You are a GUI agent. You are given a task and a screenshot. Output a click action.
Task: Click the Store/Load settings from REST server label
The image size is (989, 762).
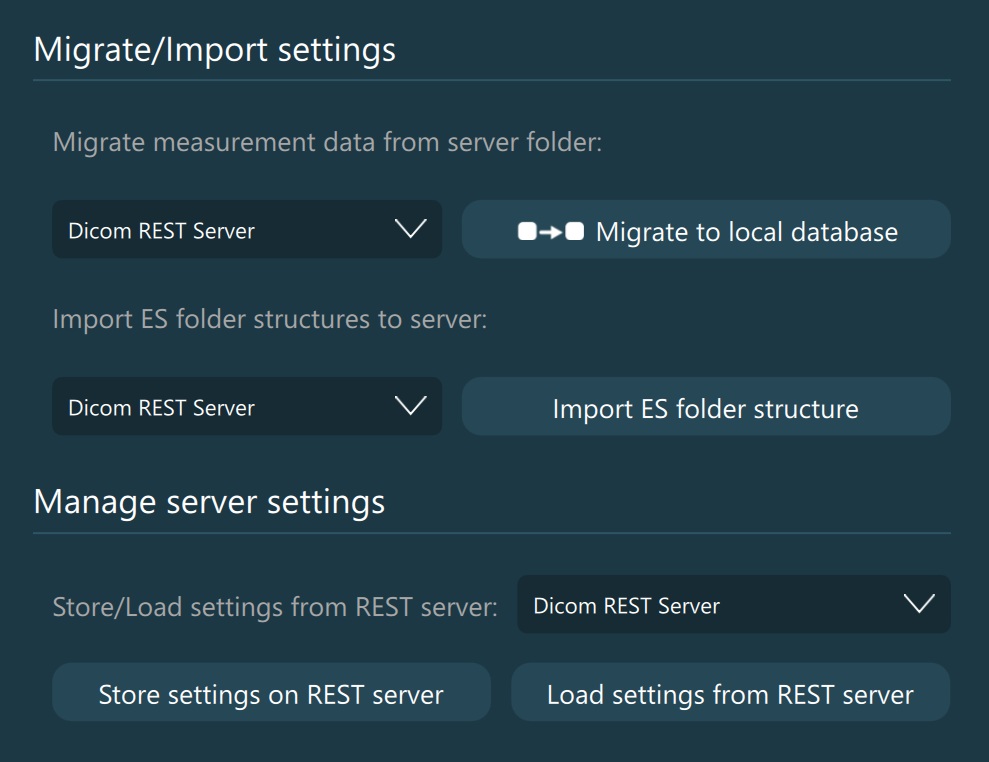coord(274,607)
